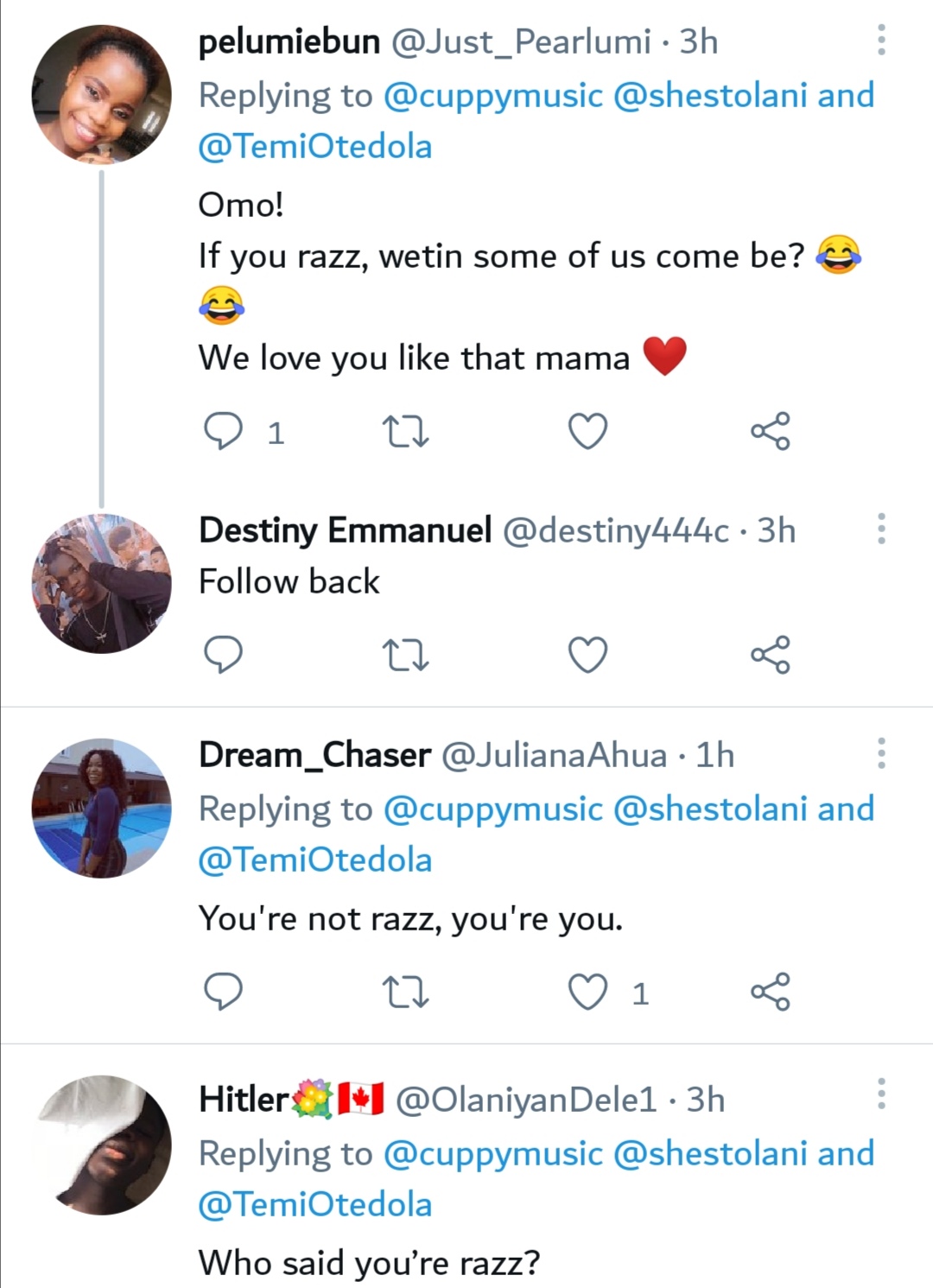Share pelumiebun's tweet
This screenshot has width=933, height=1288.
(x=770, y=430)
